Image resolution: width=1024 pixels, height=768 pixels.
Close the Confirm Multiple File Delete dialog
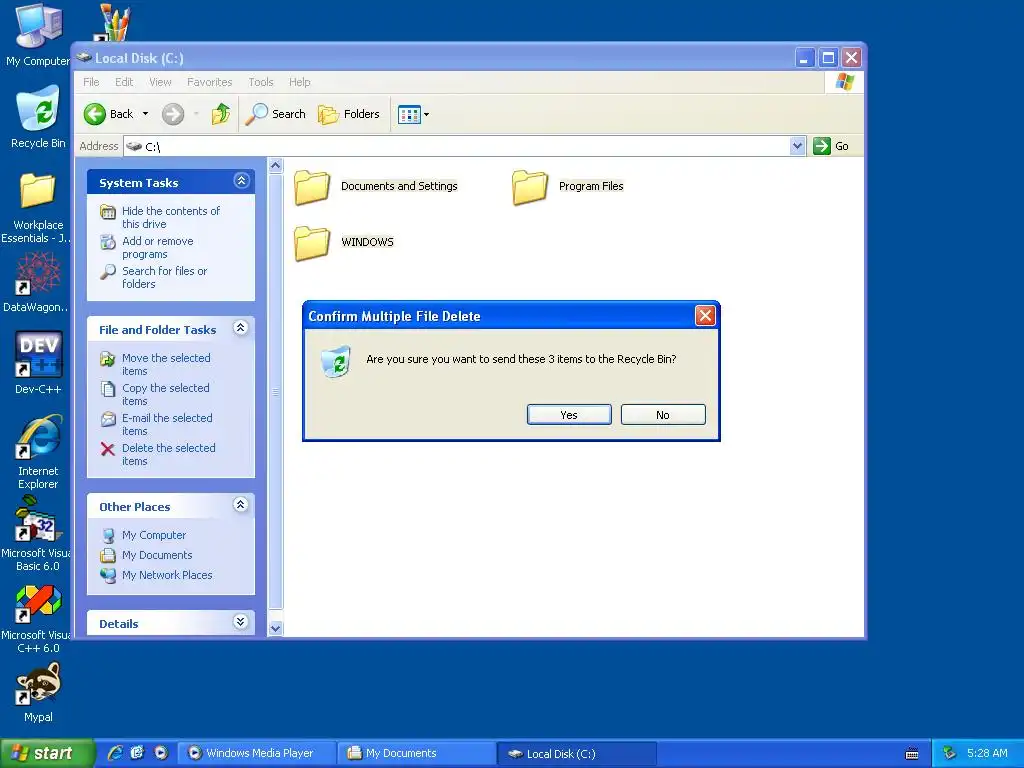pos(705,316)
